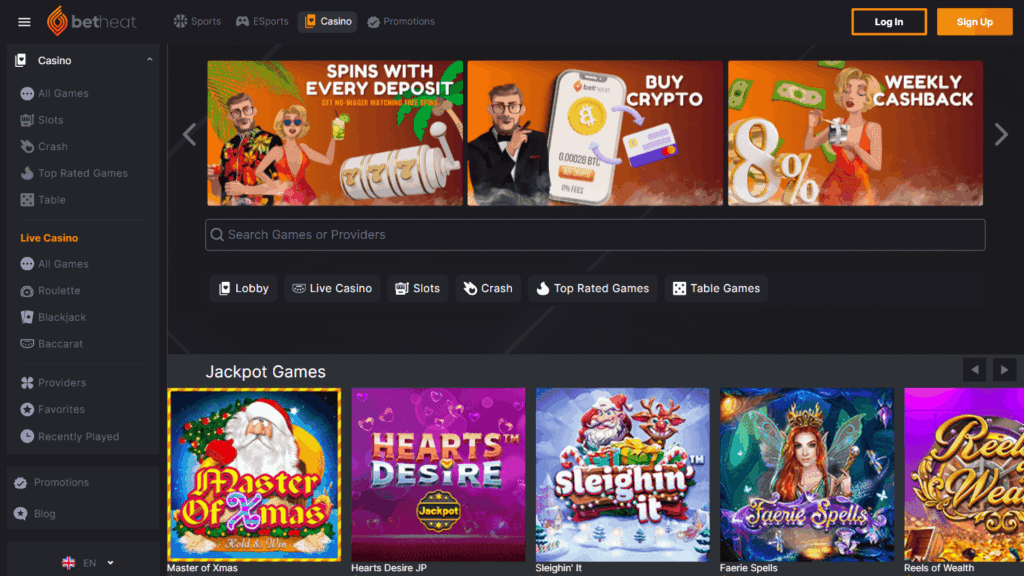Click the Sign Up button
This screenshot has height=576, width=1024.
tap(974, 22)
